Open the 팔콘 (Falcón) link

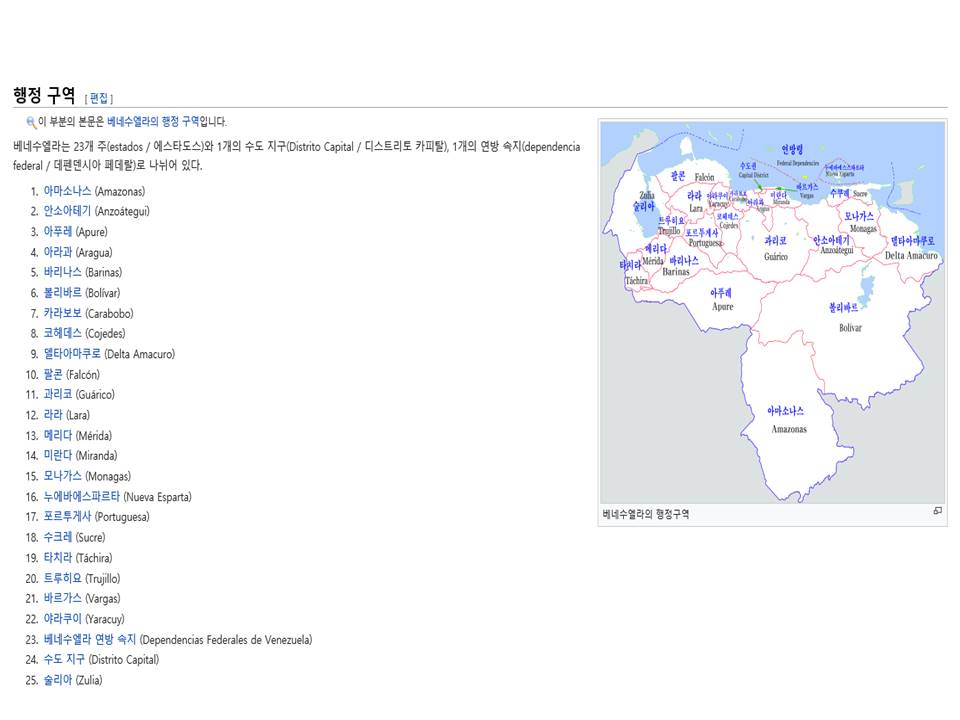click(53, 374)
